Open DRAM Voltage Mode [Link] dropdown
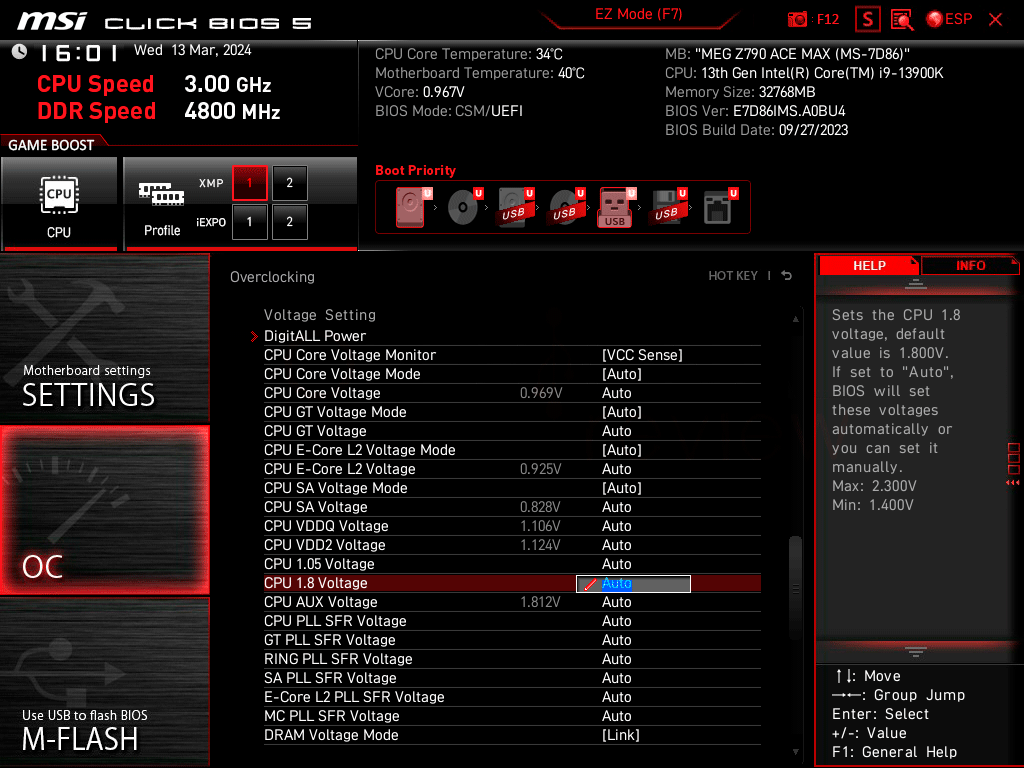The width and height of the screenshot is (1024, 768). (620, 735)
